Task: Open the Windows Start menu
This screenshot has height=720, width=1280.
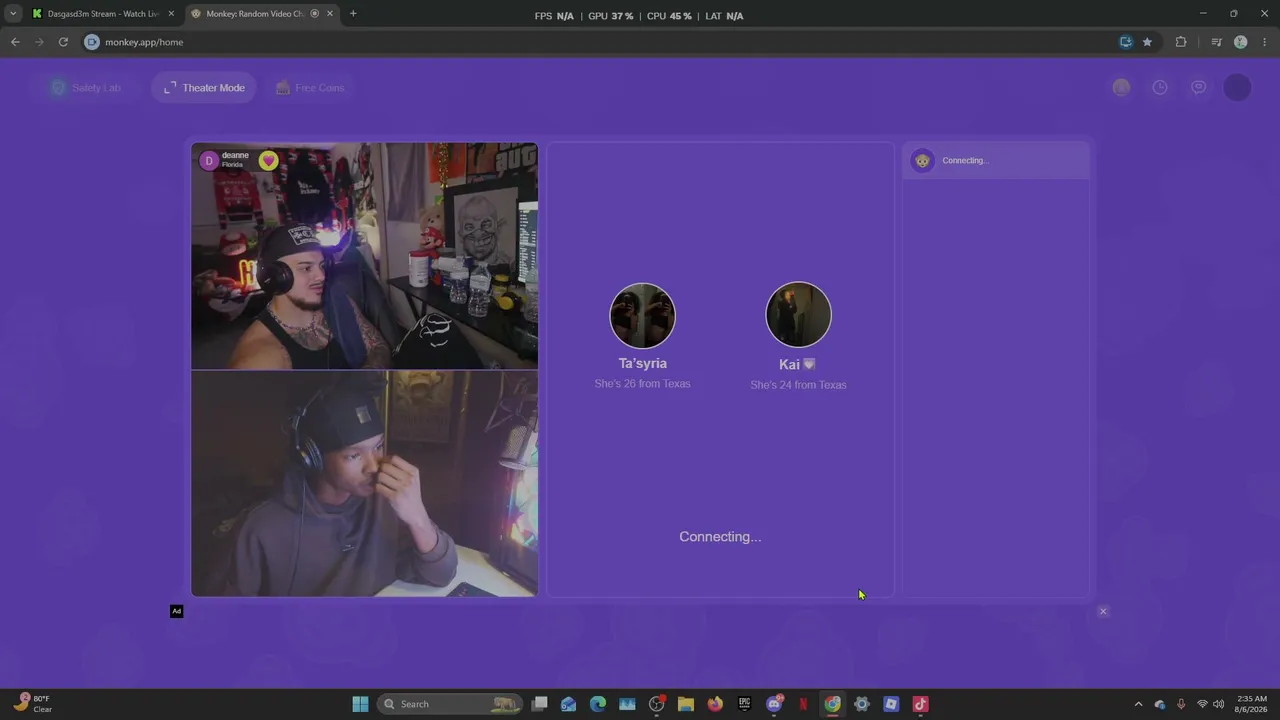Action: click(x=360, y=704)
